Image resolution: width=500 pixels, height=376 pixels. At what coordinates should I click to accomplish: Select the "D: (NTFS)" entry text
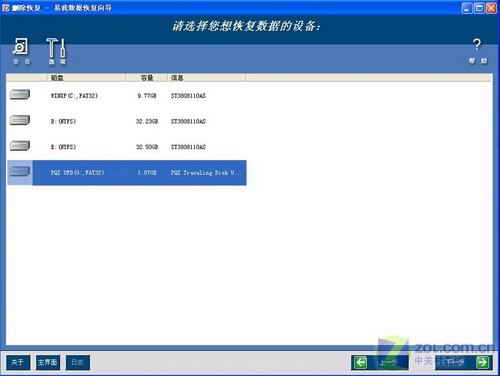tap(63, 121)
